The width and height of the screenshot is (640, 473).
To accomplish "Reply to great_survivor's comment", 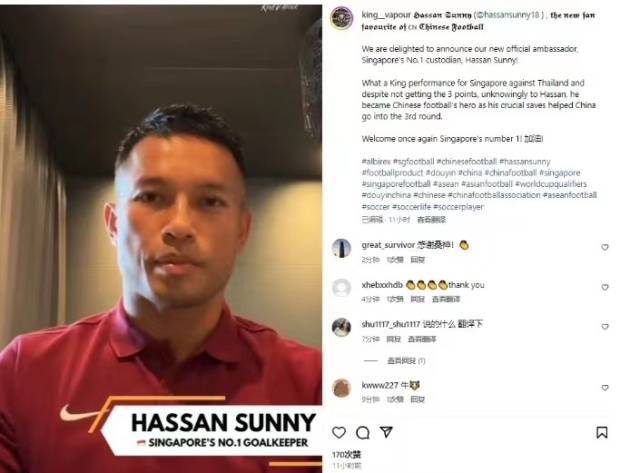I will (418, 260).
